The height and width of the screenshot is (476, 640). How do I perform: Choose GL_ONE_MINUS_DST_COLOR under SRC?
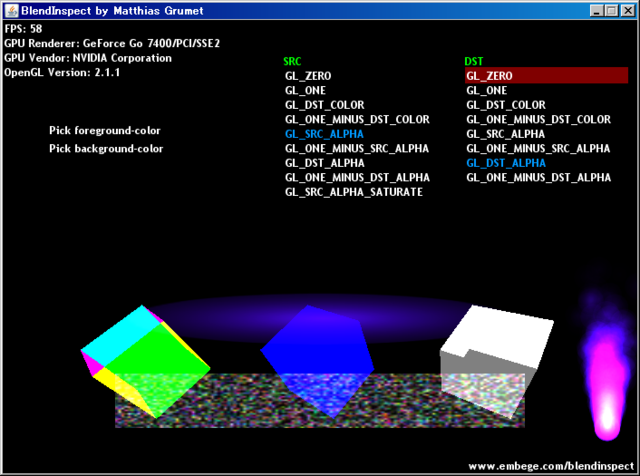click(x=357, y=120)
